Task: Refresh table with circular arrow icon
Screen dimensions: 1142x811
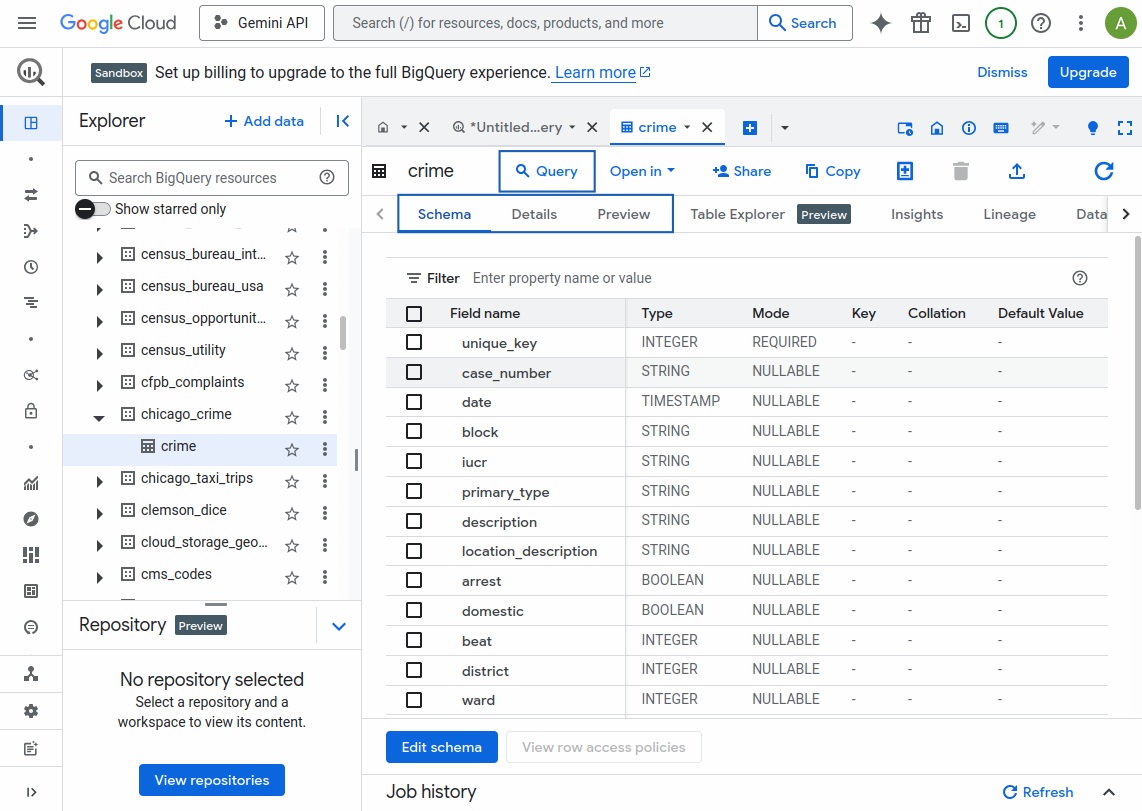Action: coord(1104,171)
